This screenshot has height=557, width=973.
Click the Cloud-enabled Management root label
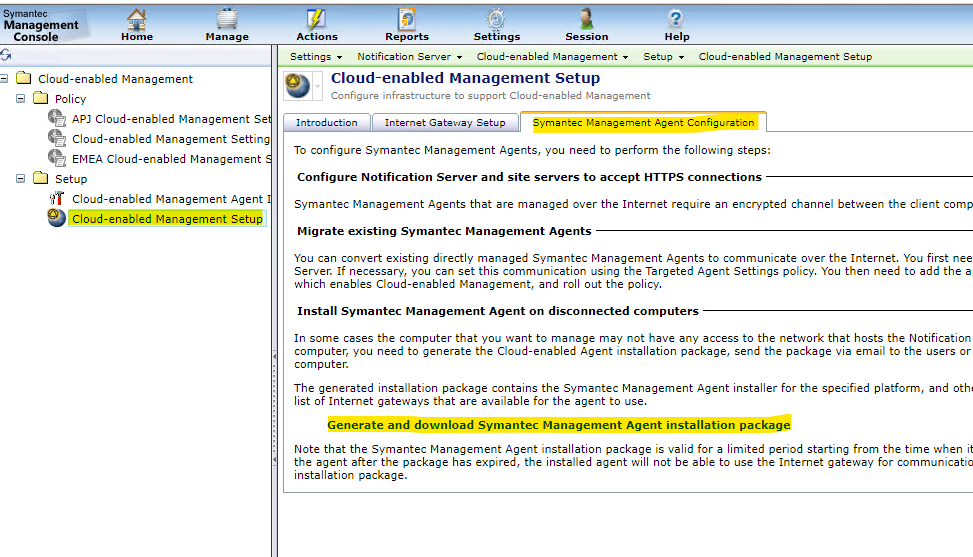click(x=115, y=79)
